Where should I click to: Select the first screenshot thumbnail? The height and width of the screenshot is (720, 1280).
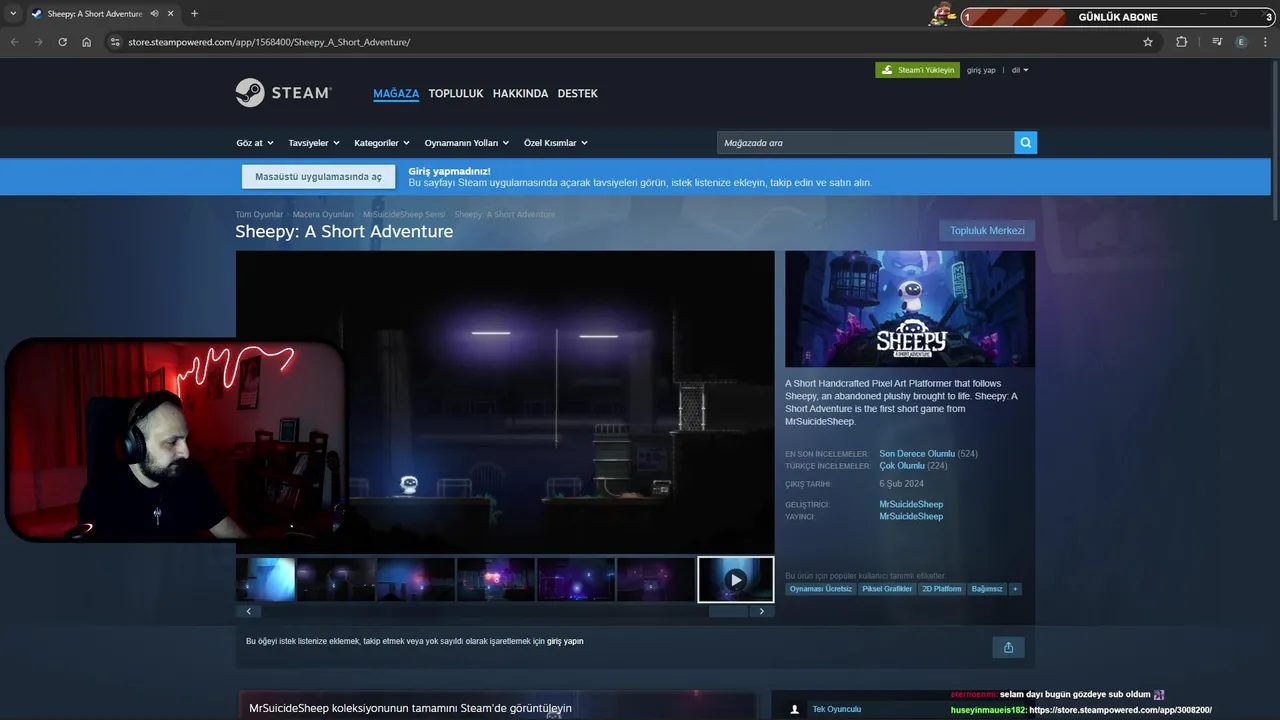[265, 580]
